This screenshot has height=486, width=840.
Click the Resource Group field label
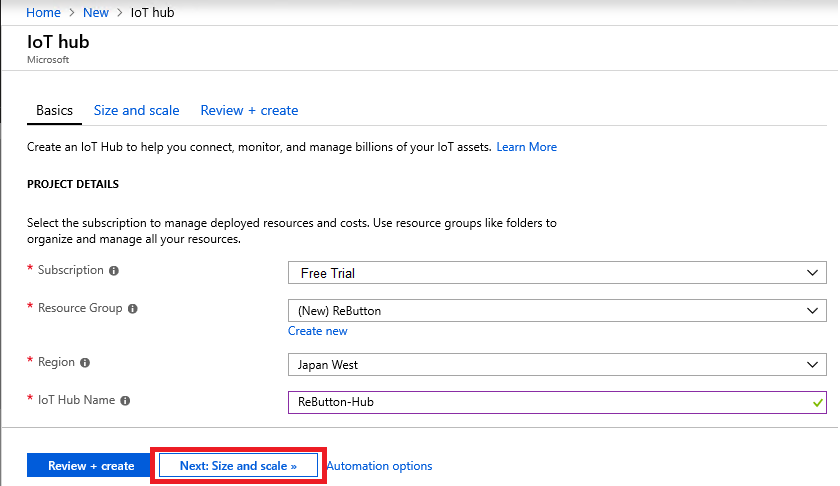pyautogui.click(x=80, y=308)
